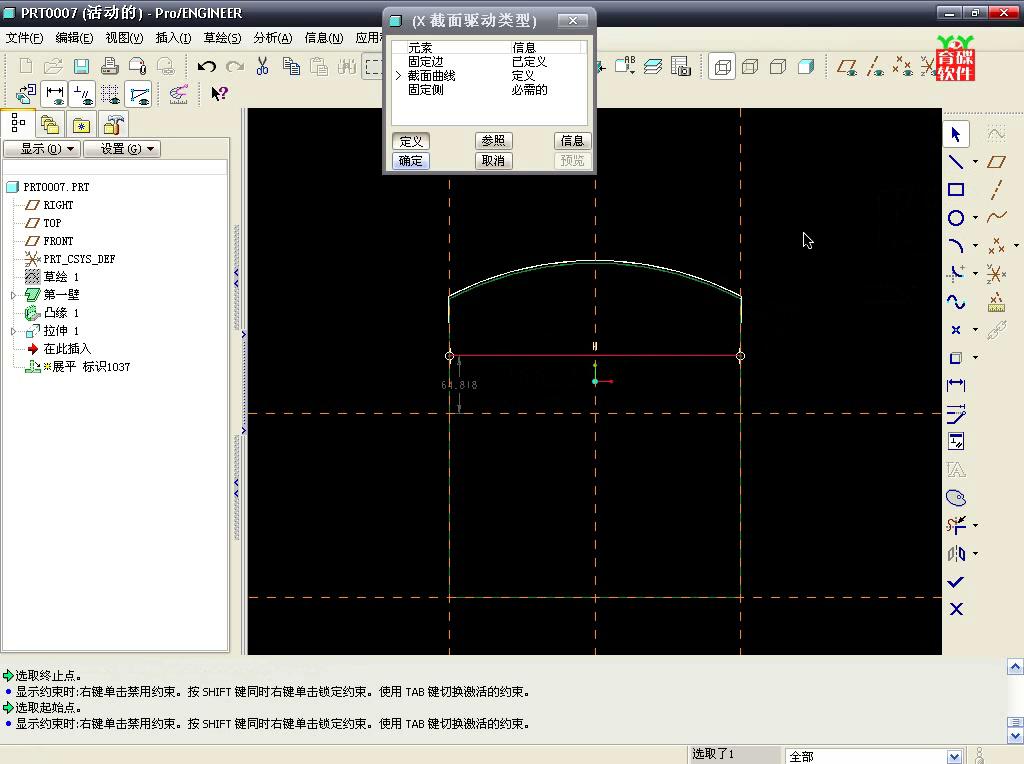Open the Arc tool flyout arrow
The width and height of the screenshot is (1024, 764).
tap(975, 246)
